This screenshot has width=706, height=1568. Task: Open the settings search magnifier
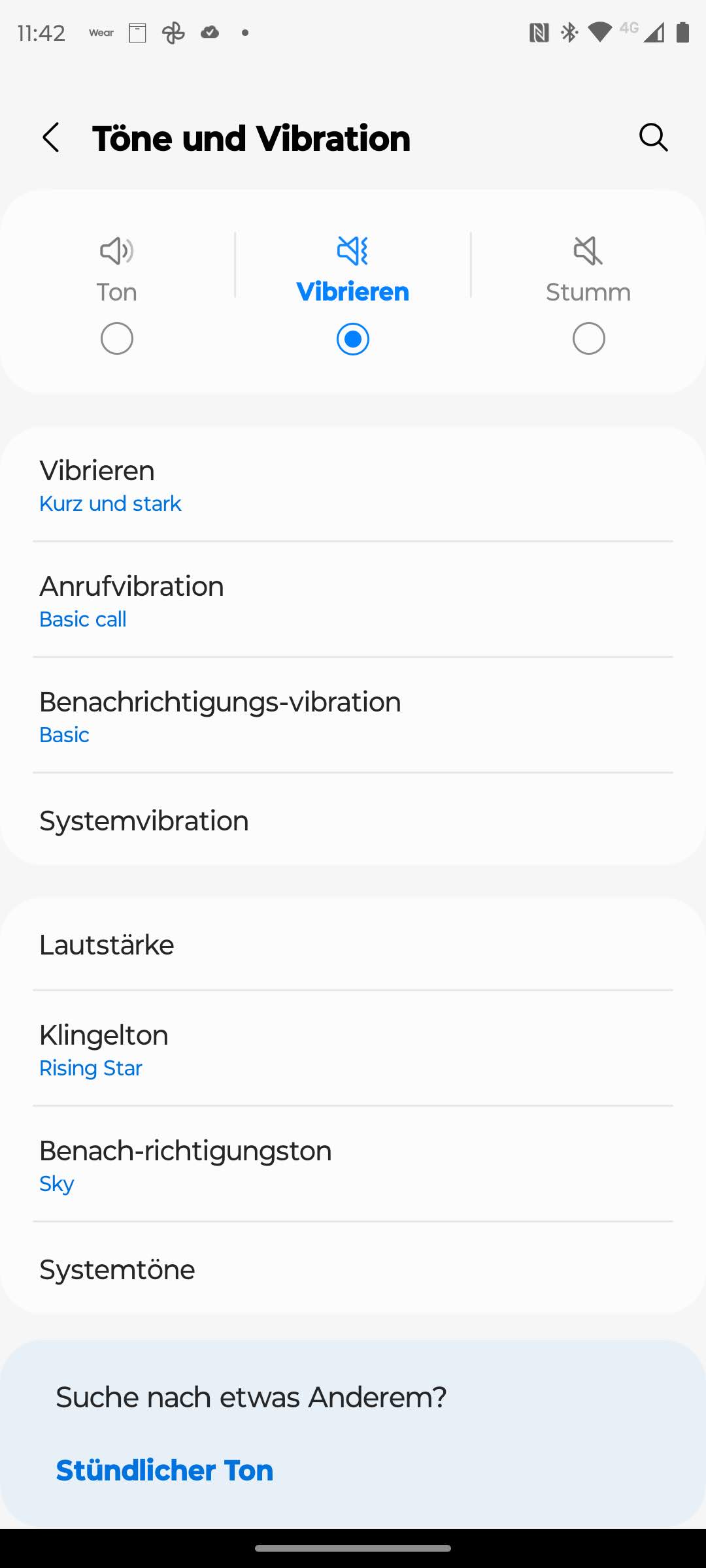653,137
